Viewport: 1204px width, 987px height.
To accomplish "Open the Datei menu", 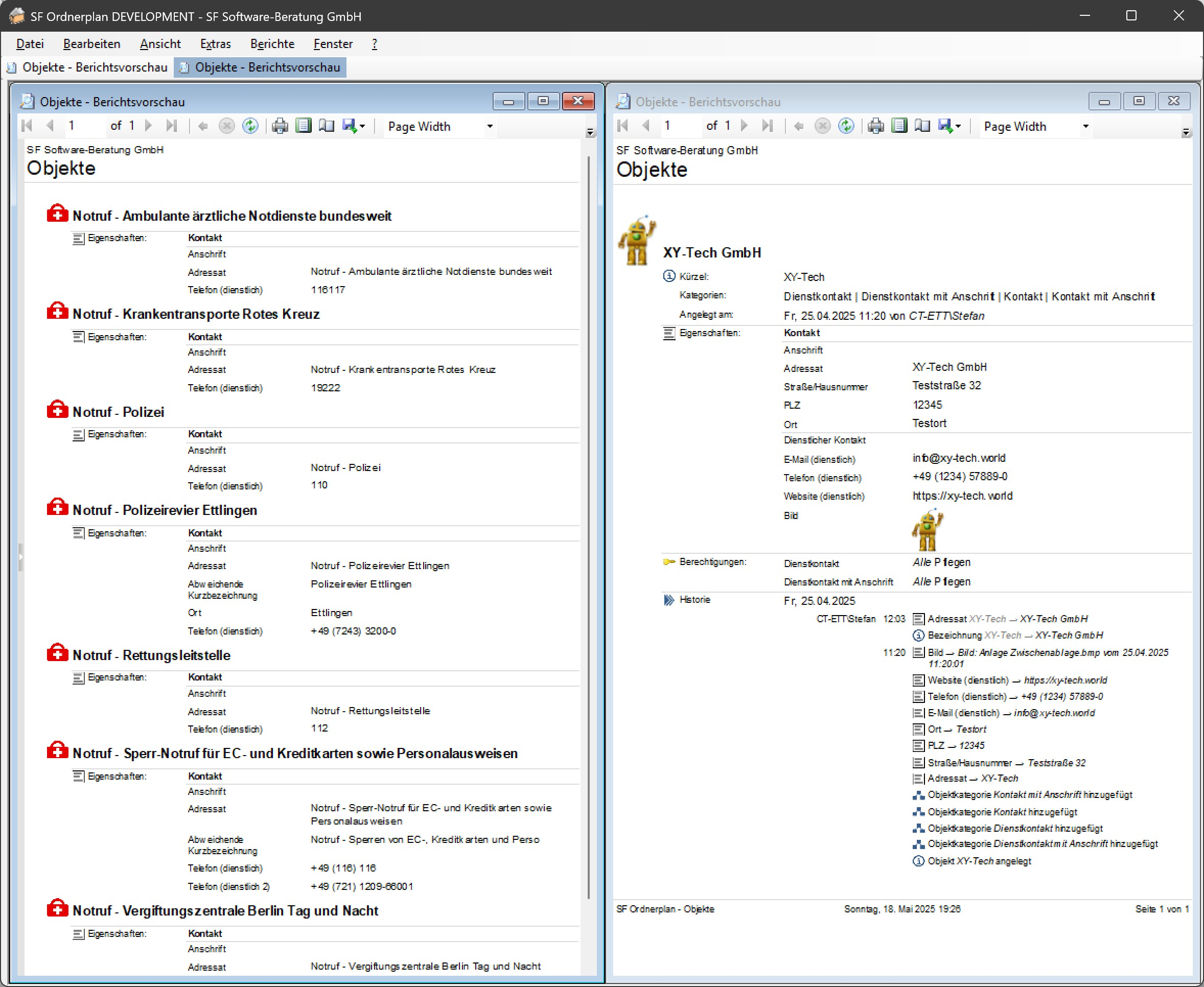I will (x=30, y=44).
